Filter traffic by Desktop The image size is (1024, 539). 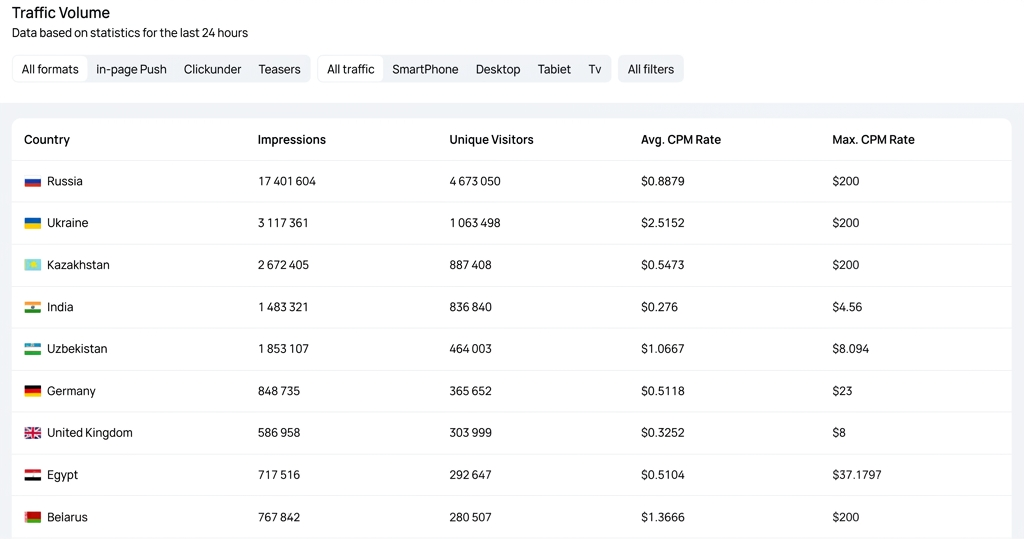(x=498, y=69)
